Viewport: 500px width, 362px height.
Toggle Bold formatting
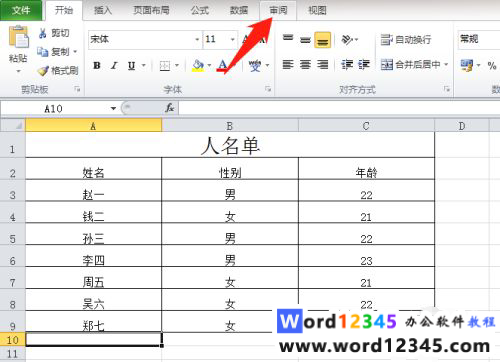[97, 65]
